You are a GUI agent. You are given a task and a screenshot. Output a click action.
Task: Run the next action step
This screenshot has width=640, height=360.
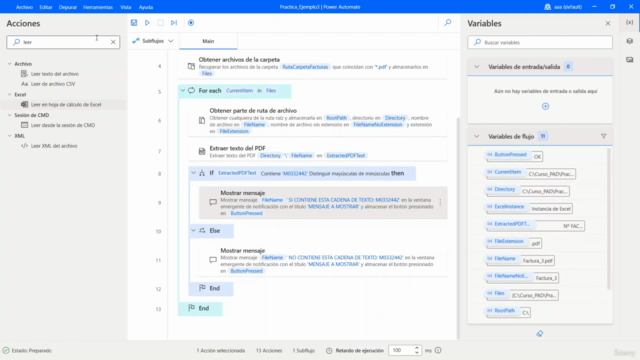point(174,23)
